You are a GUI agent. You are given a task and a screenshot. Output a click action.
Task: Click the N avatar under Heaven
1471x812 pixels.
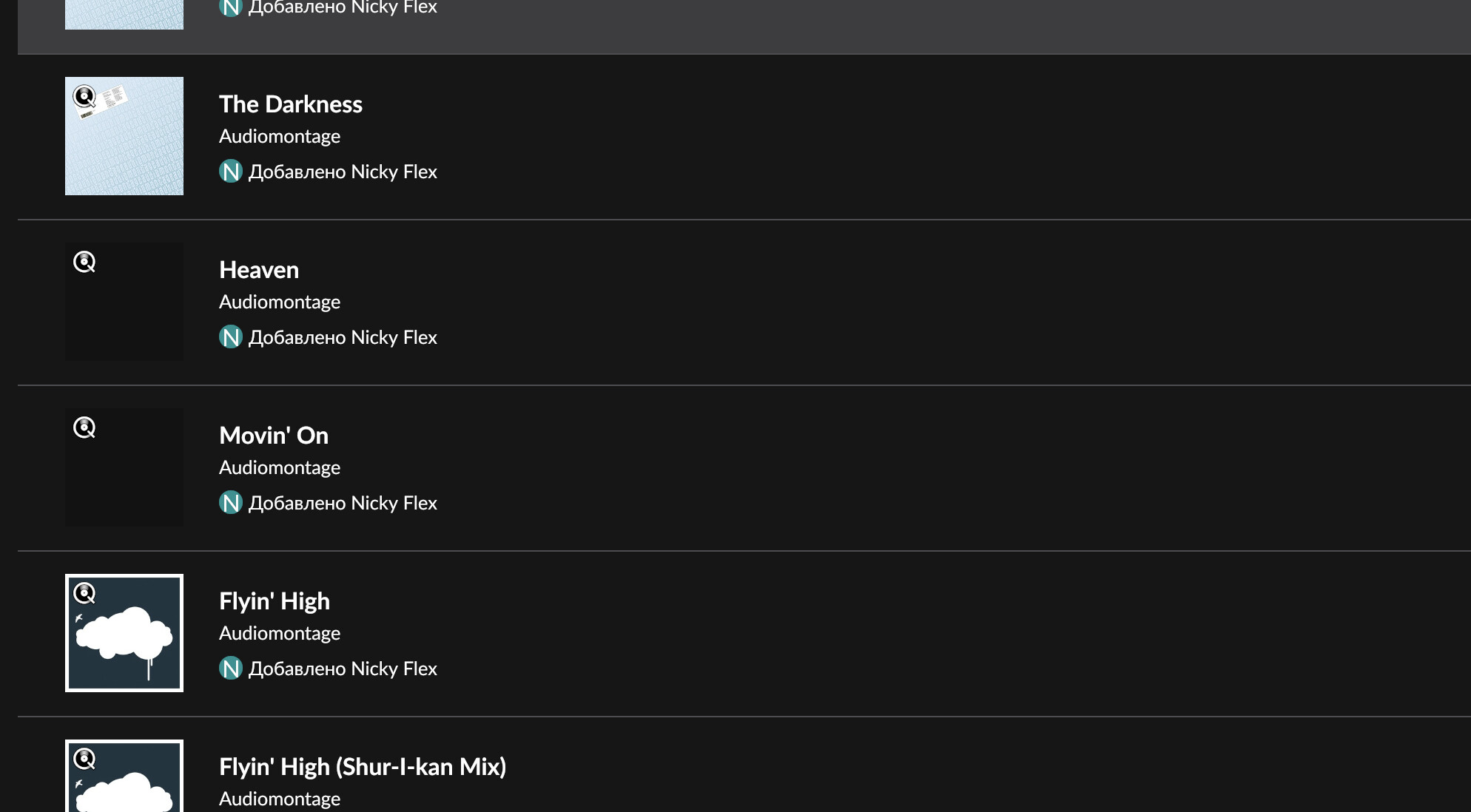tap(231, 337)
